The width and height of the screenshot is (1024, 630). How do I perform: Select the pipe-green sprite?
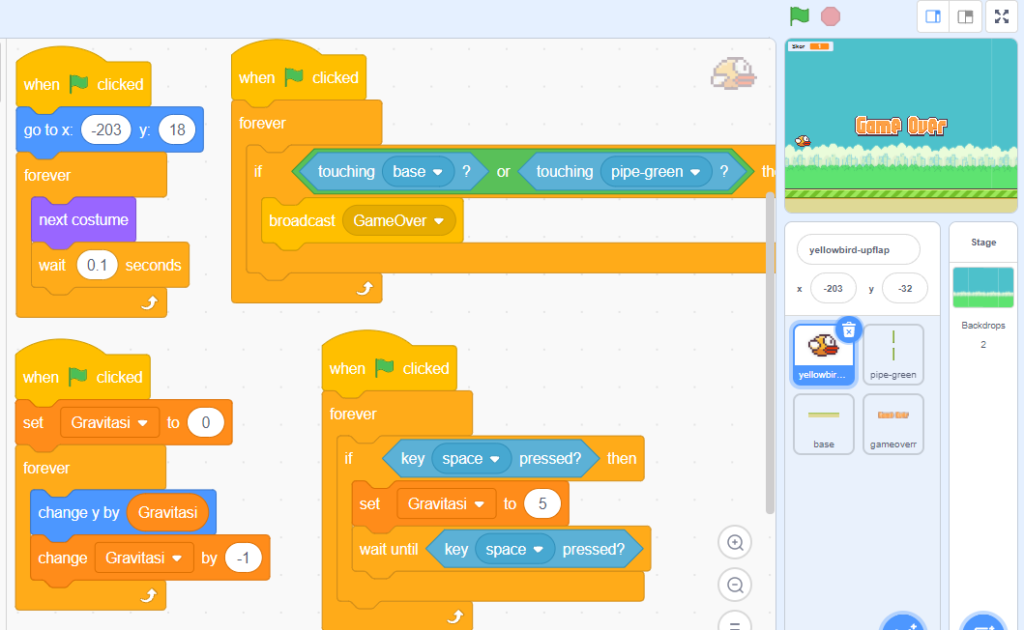click(893, 354)
